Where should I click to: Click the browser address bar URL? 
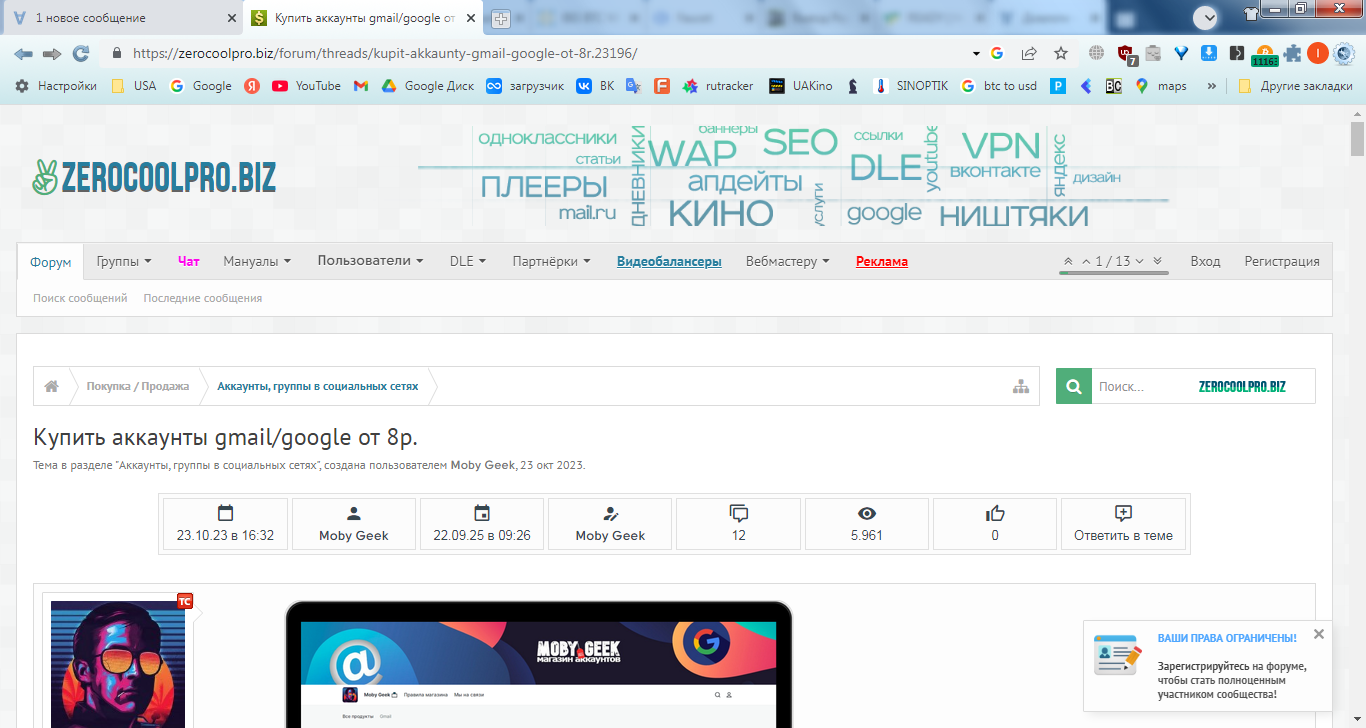click(385, 53)
